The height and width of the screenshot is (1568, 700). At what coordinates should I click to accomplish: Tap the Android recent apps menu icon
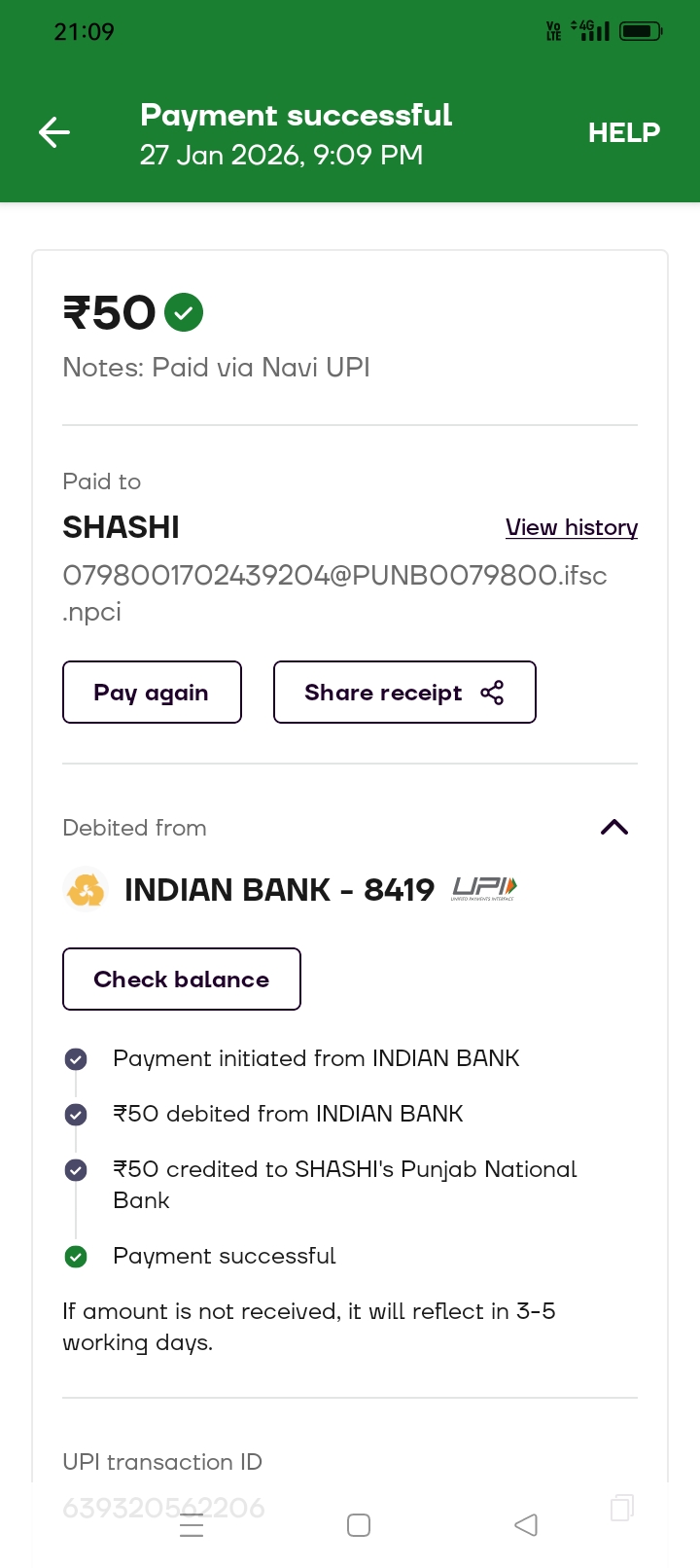(x=192, y=1526)
